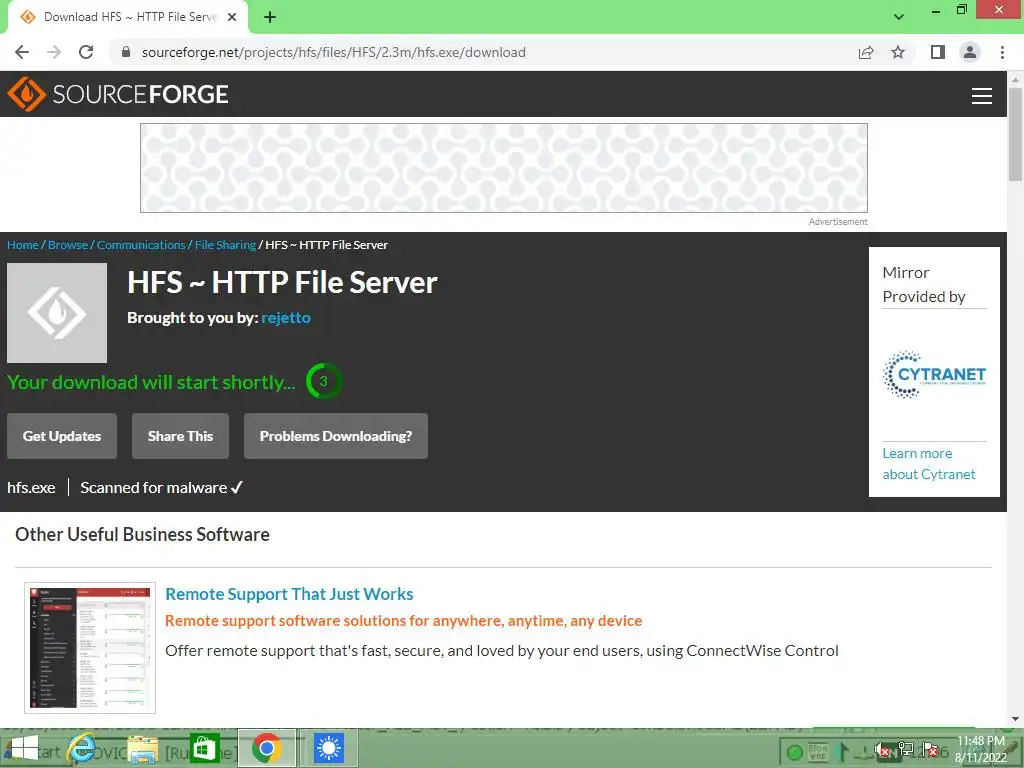The image size is (1024, 768).
Task: Open the rejetto author link
Action: click(x=285, y=318)
